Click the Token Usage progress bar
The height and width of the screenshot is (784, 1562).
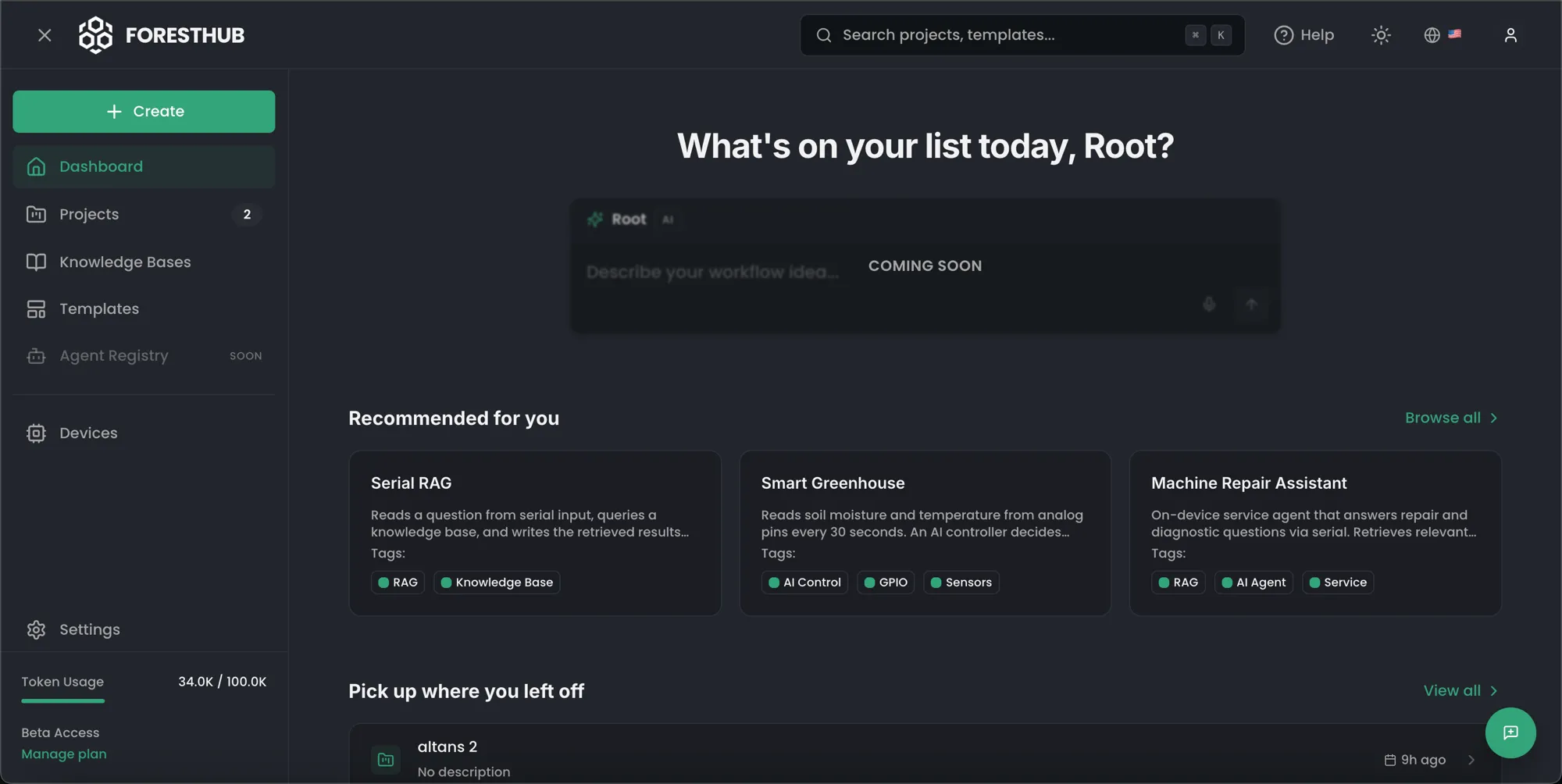point(63,700)
